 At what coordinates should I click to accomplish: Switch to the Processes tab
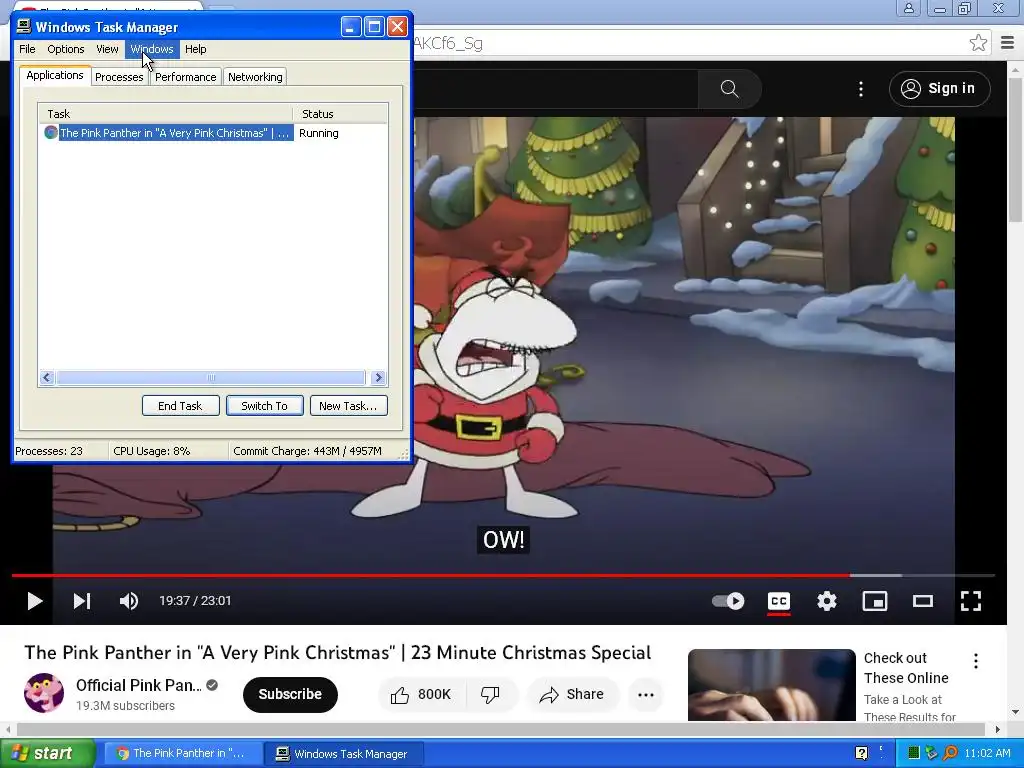119,77
